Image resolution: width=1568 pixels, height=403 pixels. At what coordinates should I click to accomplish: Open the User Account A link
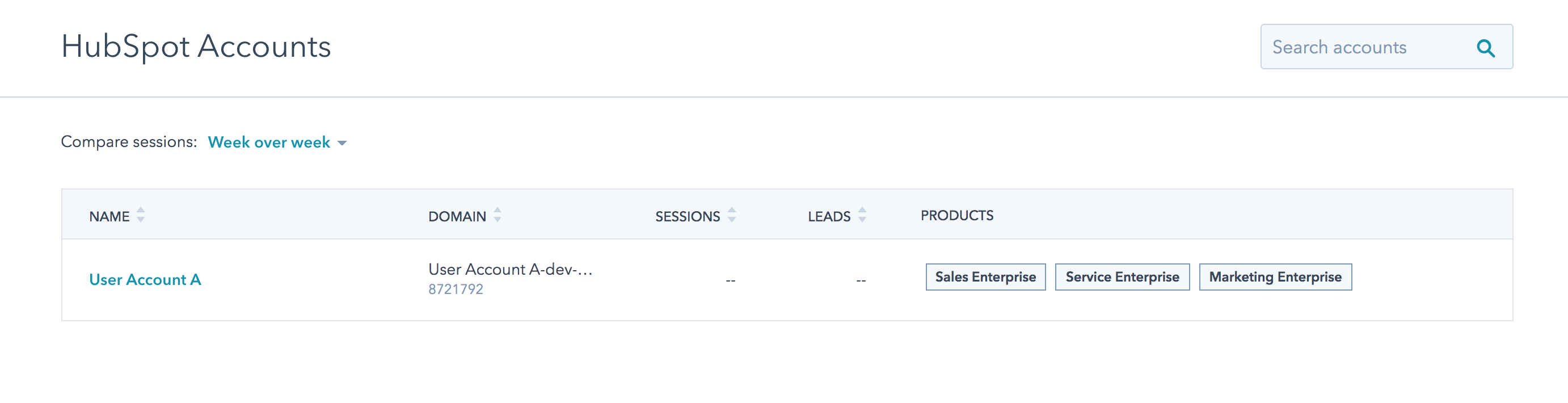tap(145, 279)
